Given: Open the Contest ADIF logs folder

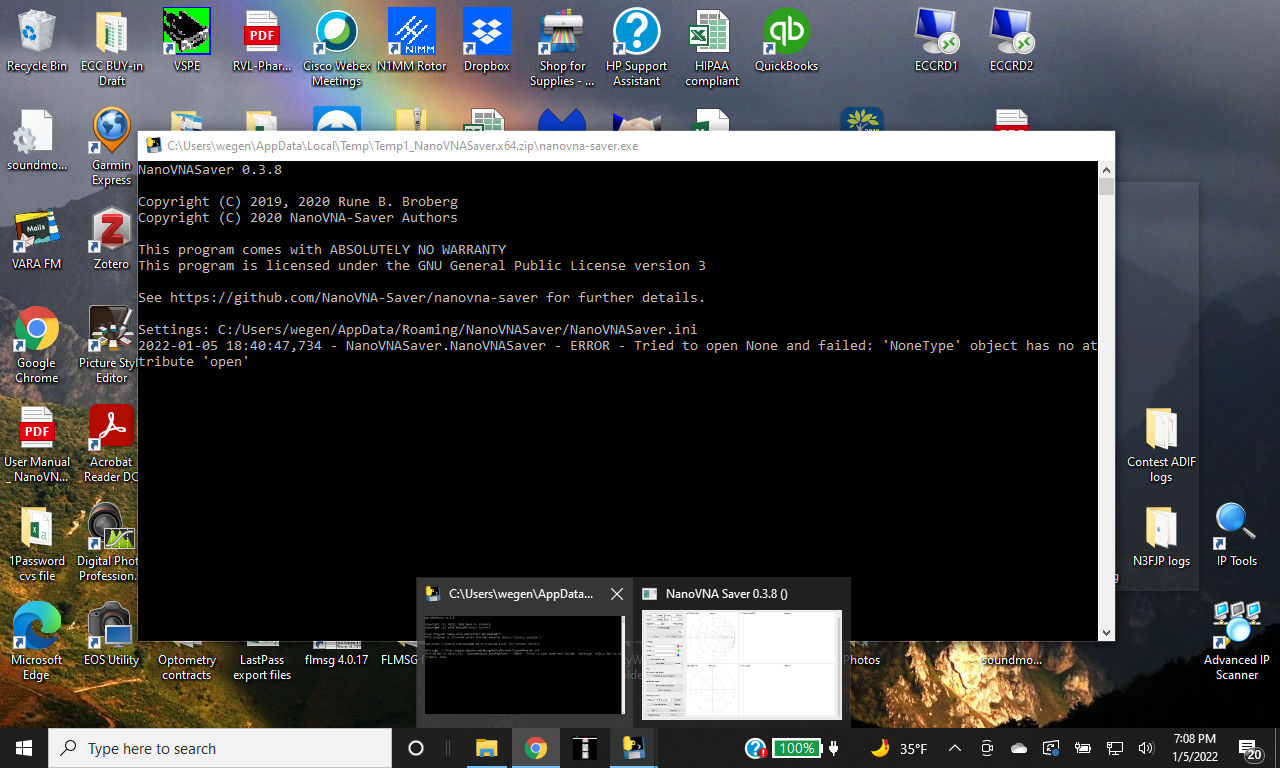Looking at the screenshot, I should click(x=1162, y=444).
